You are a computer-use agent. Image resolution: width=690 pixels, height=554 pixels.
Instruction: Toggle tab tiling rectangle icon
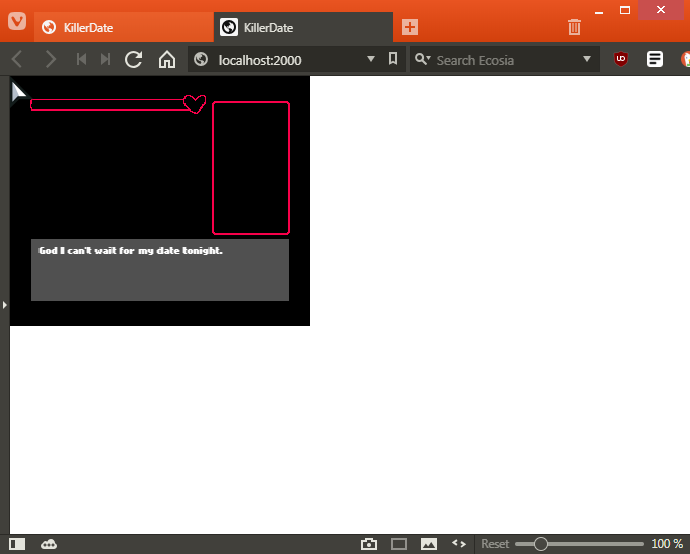[399, 544]
